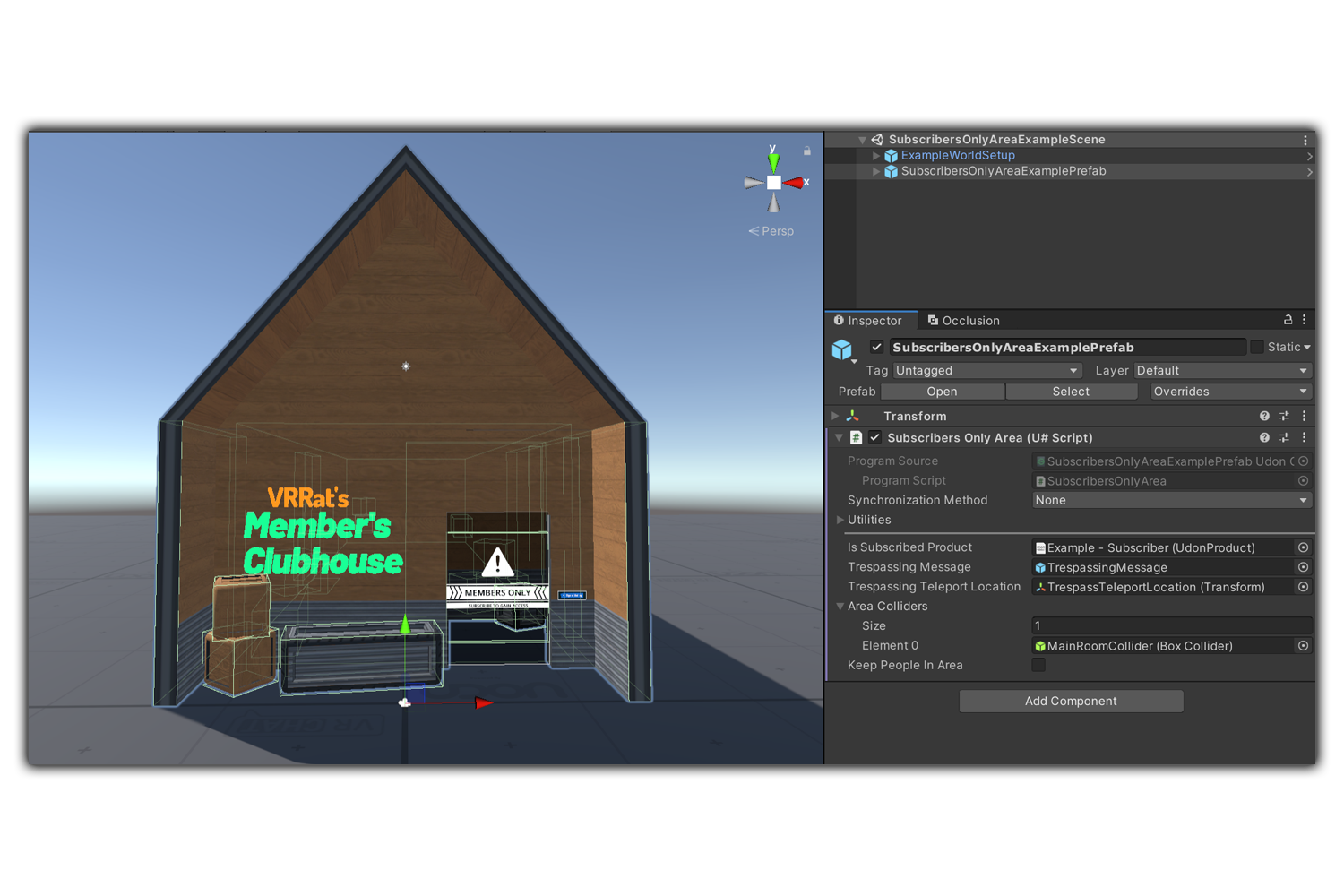
Task: Open Synchronization Method dropdown
Action: tap(1172, 500)
